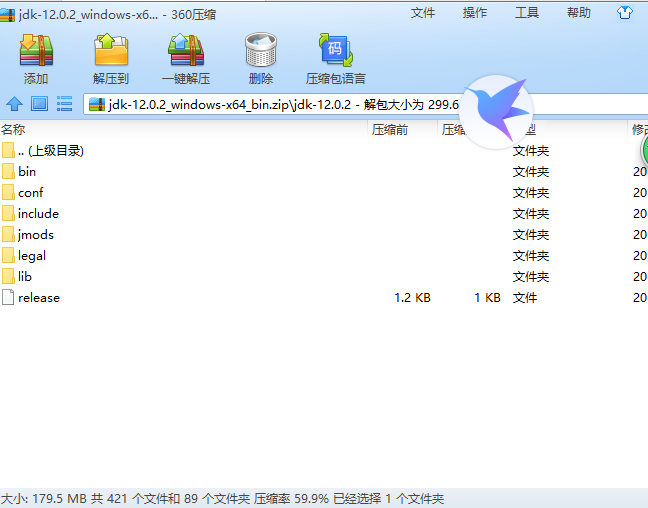Open the 帮助 (Help) menu

pyautogui.click(x=579, y=13)
